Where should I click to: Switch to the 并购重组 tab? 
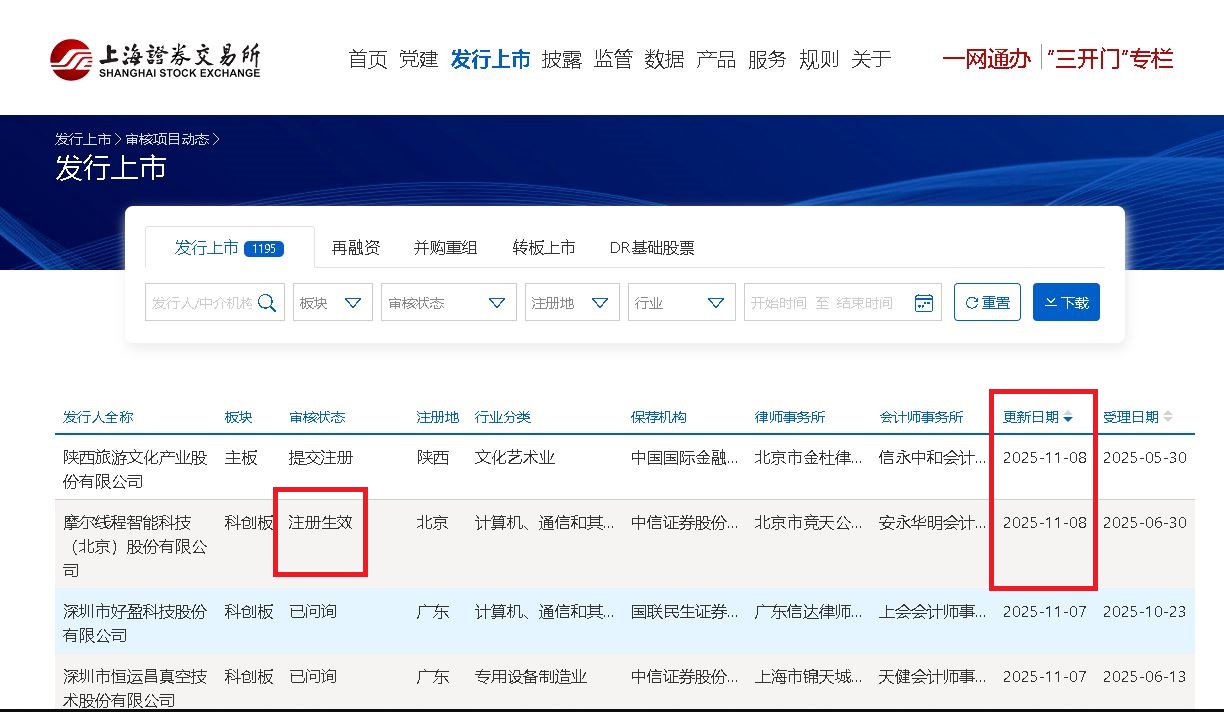tap(445, 248)
